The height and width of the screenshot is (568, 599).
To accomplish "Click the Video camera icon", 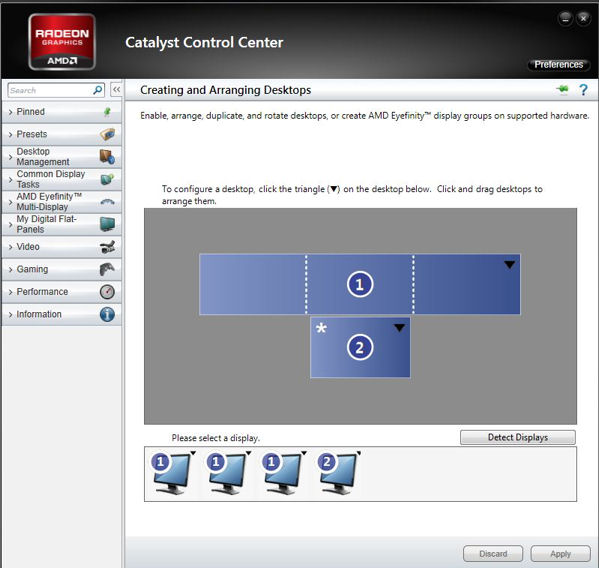I will [x=107, y=247].
